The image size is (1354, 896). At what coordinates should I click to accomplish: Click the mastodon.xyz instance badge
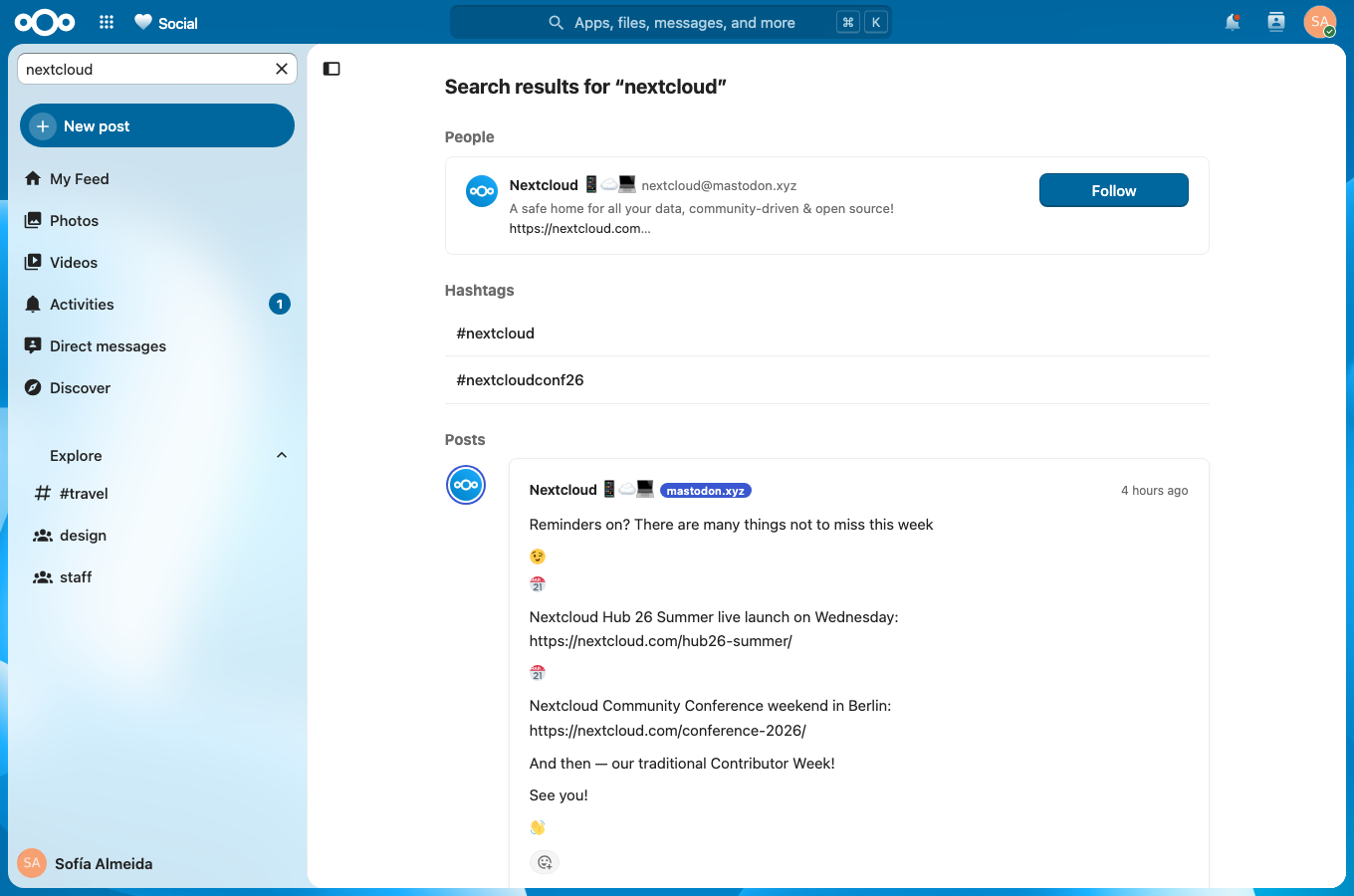[x=706, y=491]
